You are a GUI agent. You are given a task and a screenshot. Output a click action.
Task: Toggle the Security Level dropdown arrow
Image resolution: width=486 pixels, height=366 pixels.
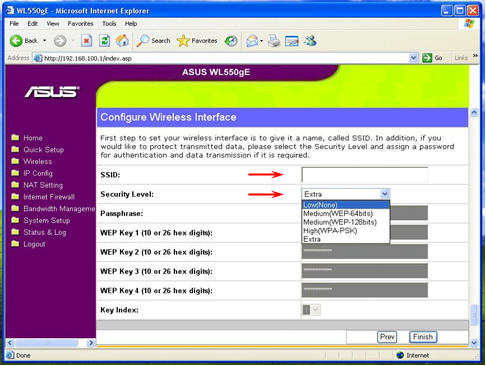(x=385, y=194)
